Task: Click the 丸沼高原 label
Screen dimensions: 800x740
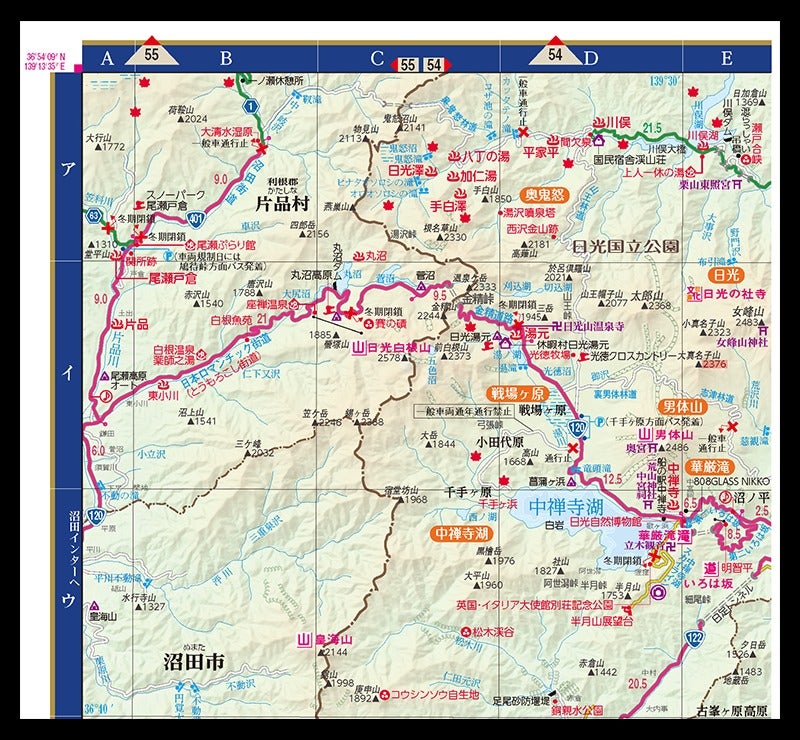Action: pos(311,275)
